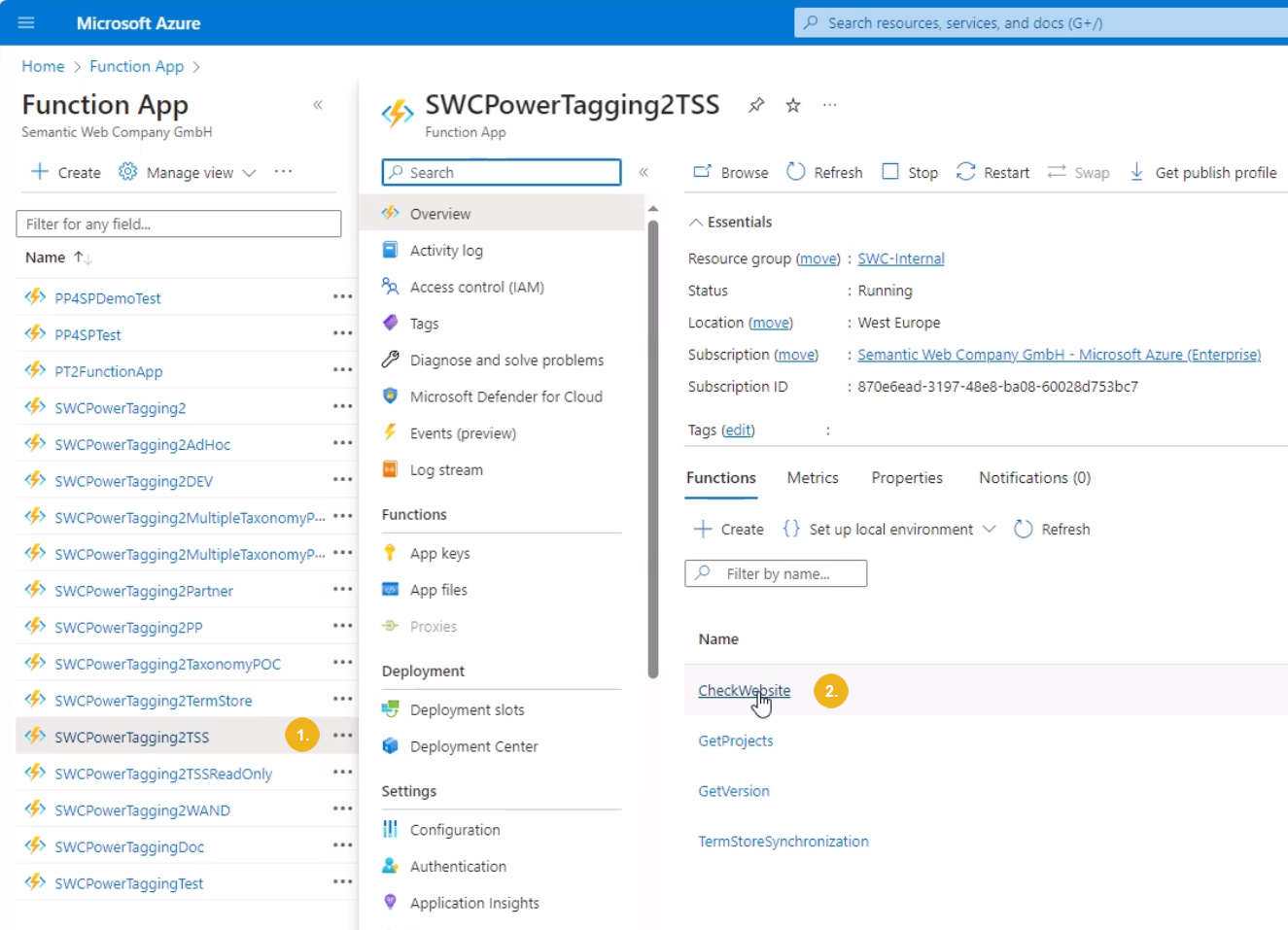Browse the function app site

click(730, 172)
